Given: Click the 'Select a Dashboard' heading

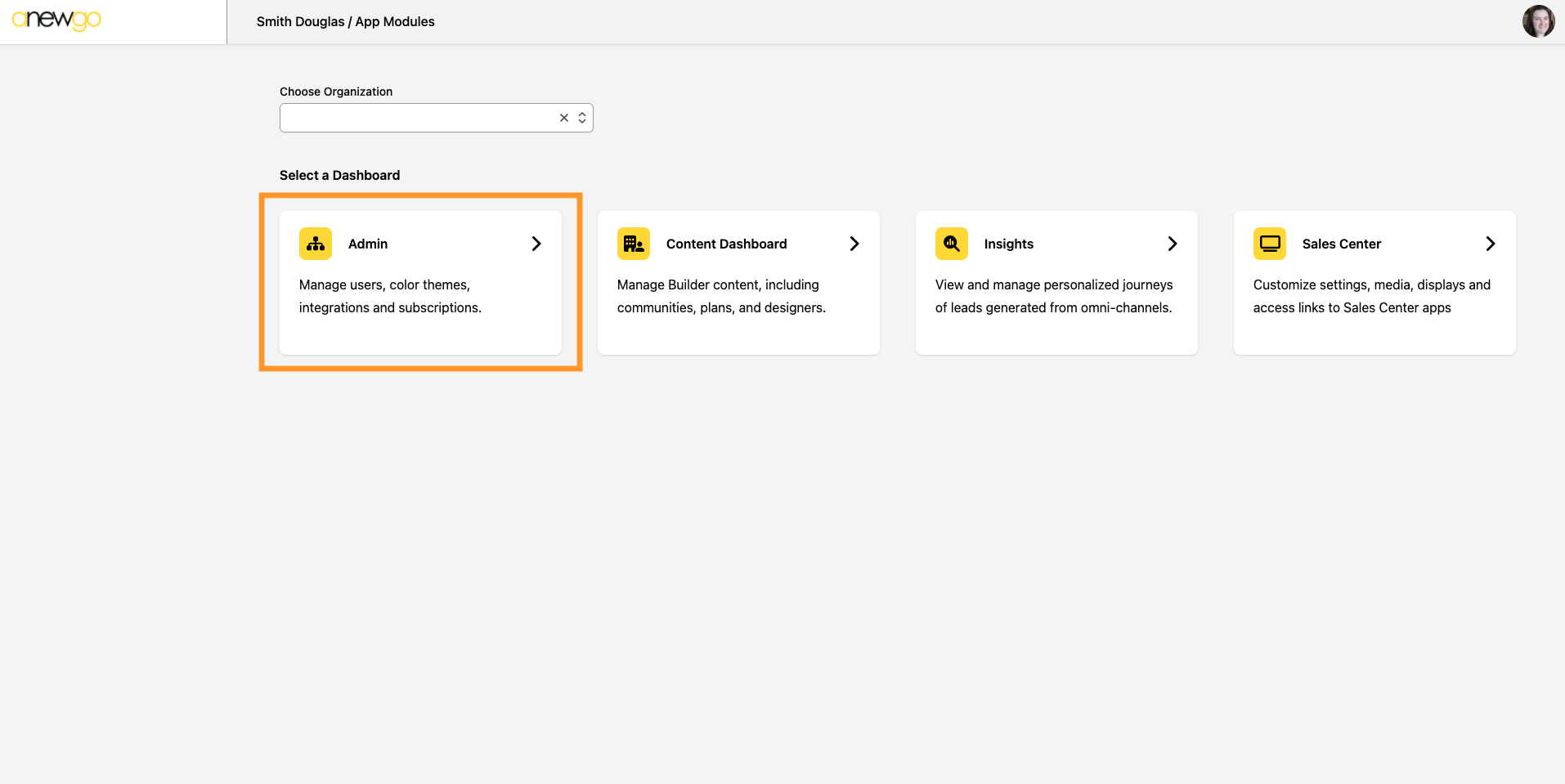Looking at the screenshot, I should (x=339, y=175).
